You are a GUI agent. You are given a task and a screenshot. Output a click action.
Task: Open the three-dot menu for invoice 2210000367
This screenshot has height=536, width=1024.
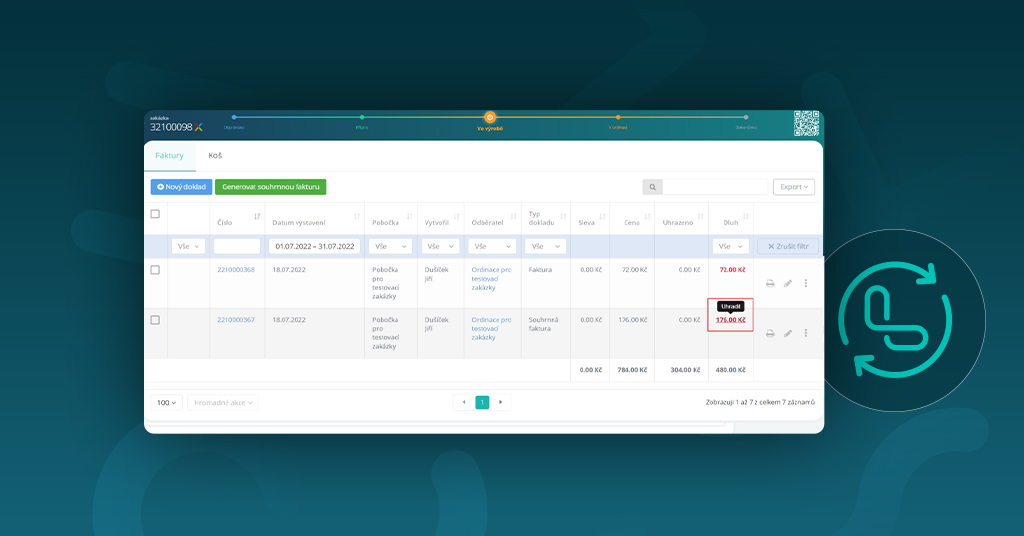click(806, 334)
